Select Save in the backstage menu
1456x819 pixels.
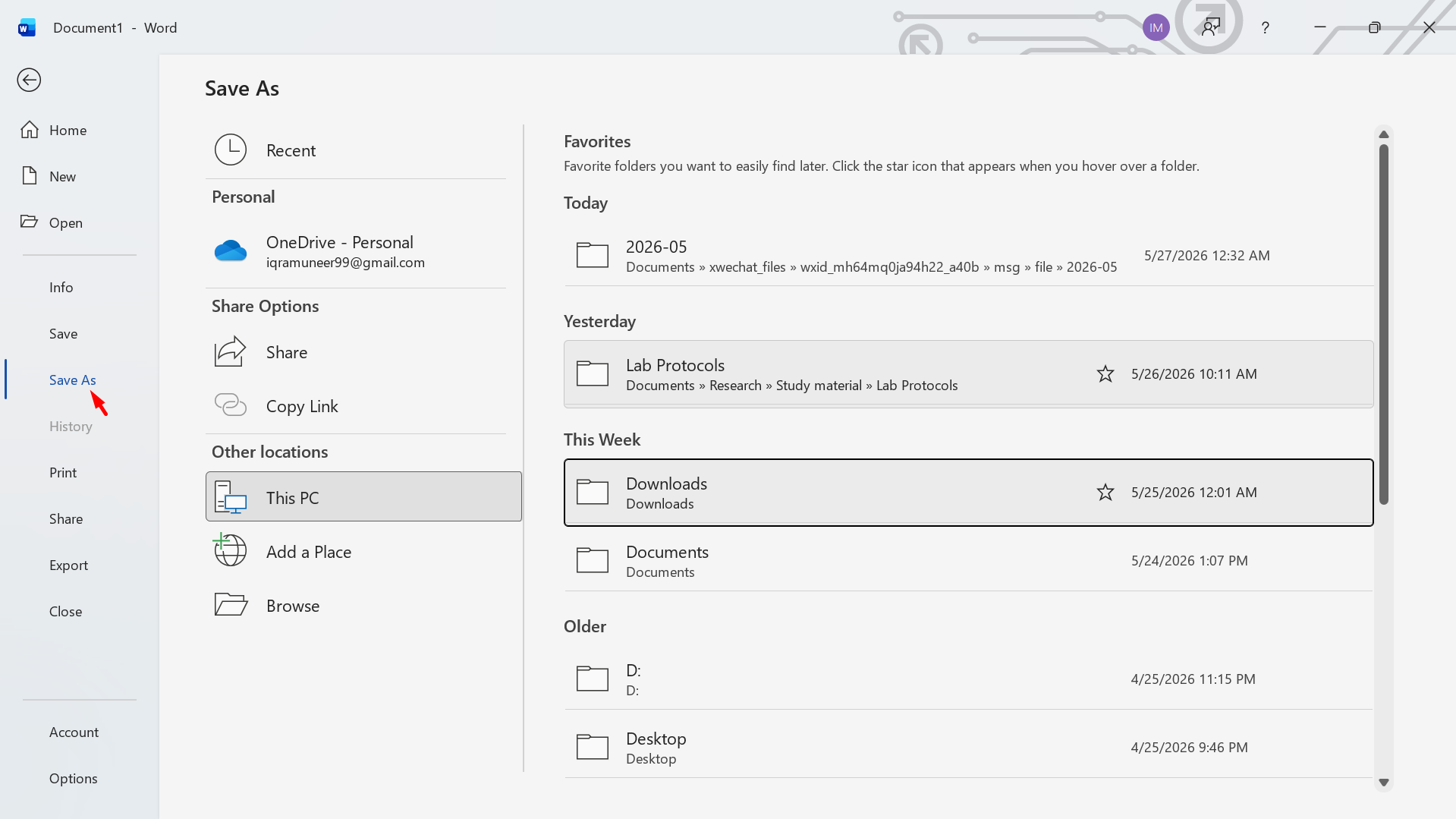click(x=64, y=333)
